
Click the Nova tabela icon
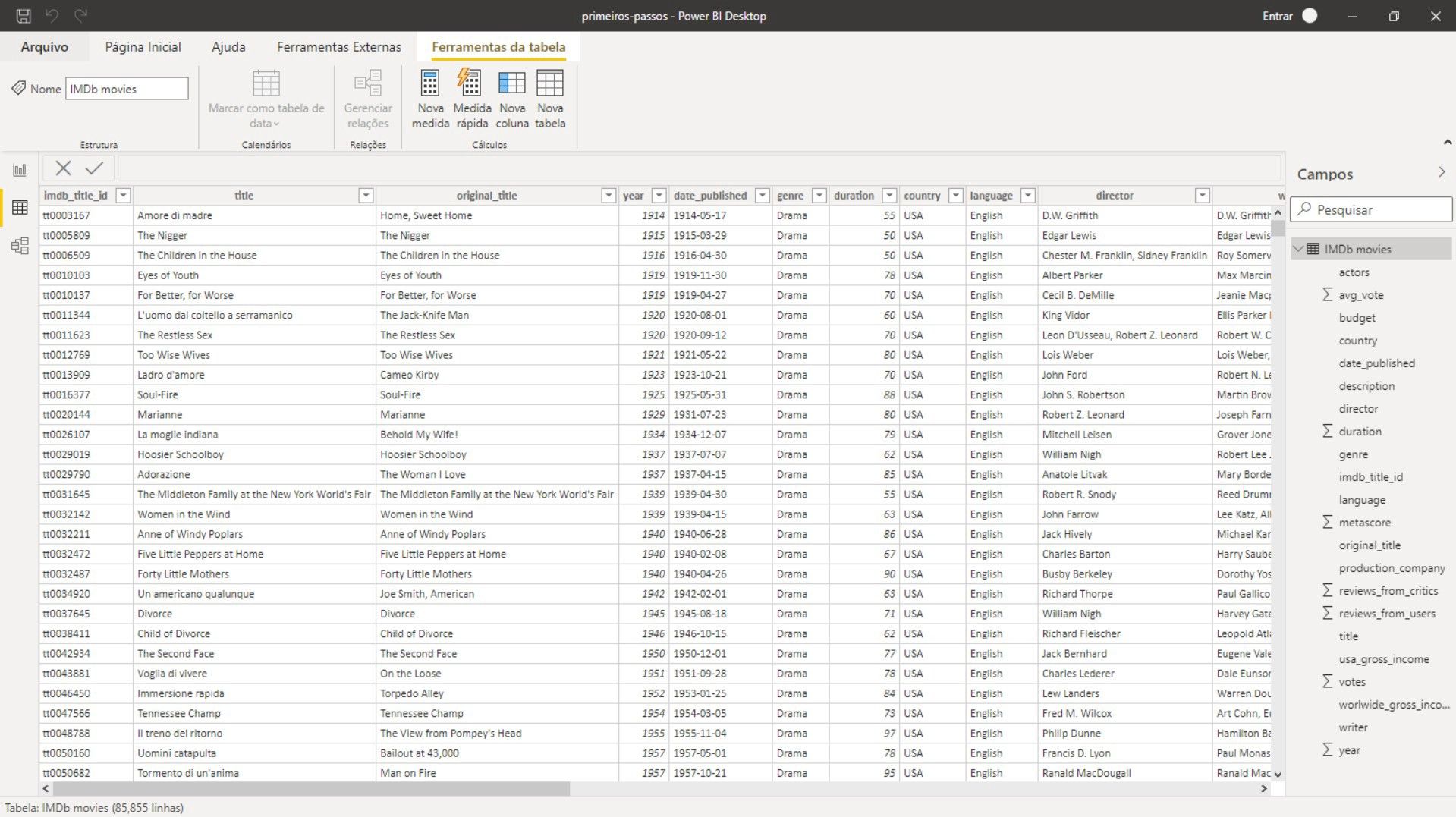point(549,83)
